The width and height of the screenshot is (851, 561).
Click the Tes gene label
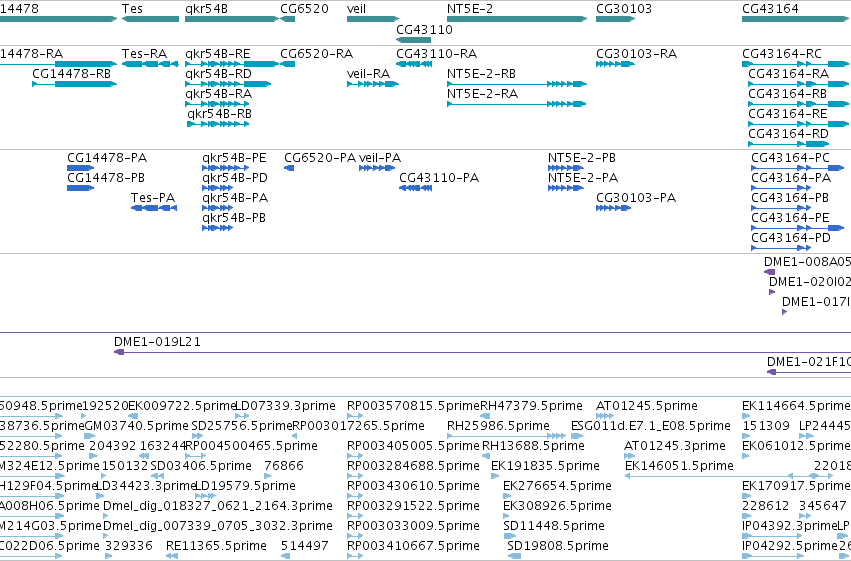click(132, 9)
